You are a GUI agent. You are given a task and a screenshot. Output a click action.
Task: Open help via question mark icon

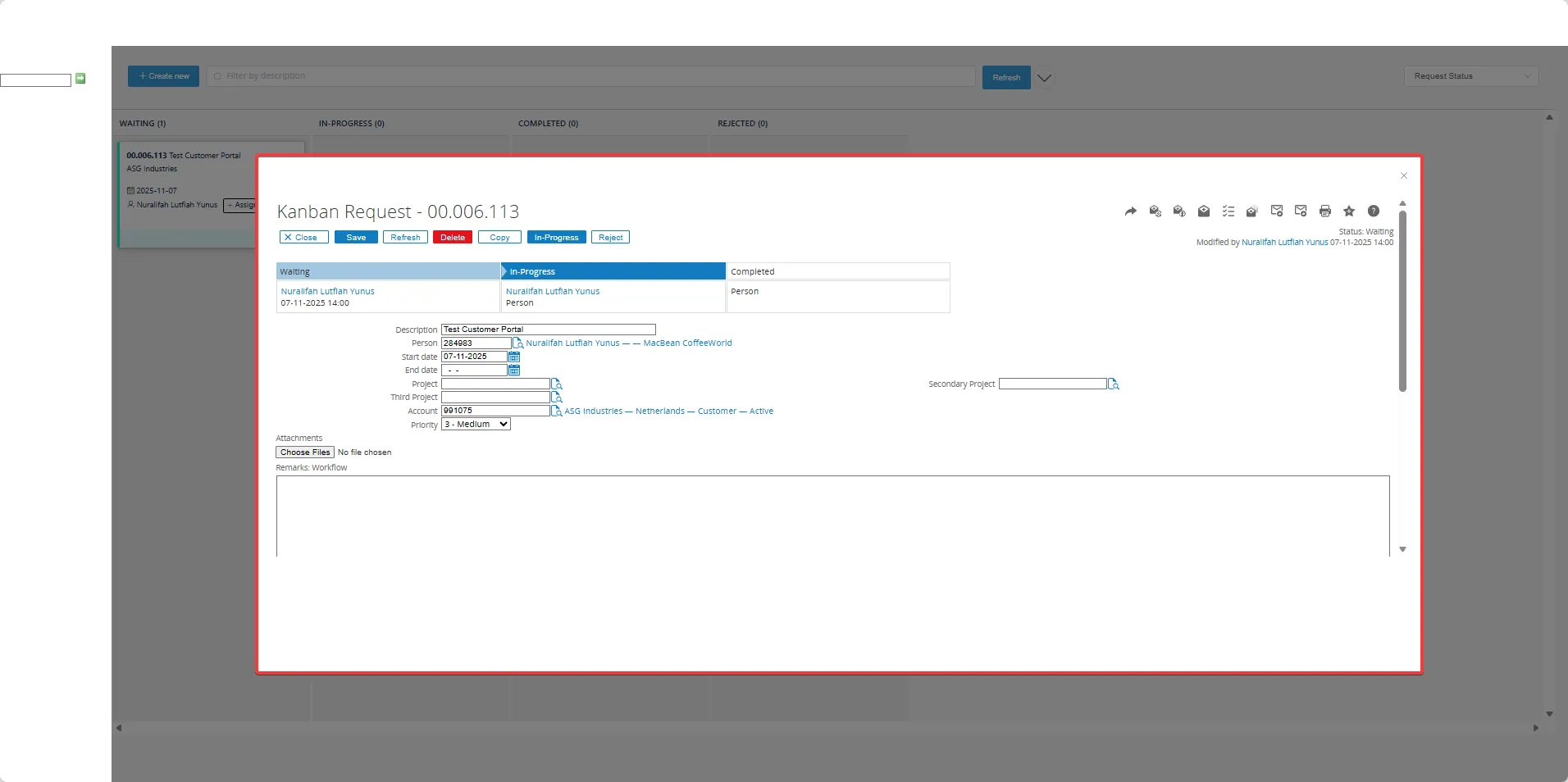tap(1374, 211)
